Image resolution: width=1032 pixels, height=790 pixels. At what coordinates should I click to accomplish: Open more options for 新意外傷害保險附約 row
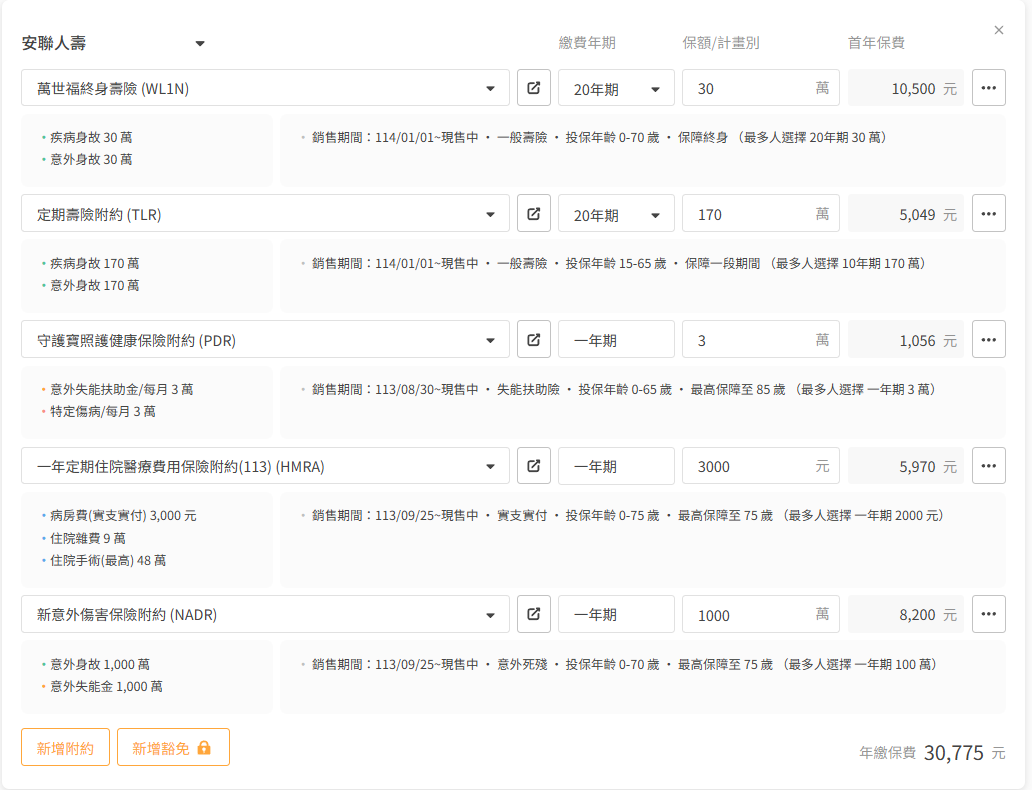click(988, 614)
